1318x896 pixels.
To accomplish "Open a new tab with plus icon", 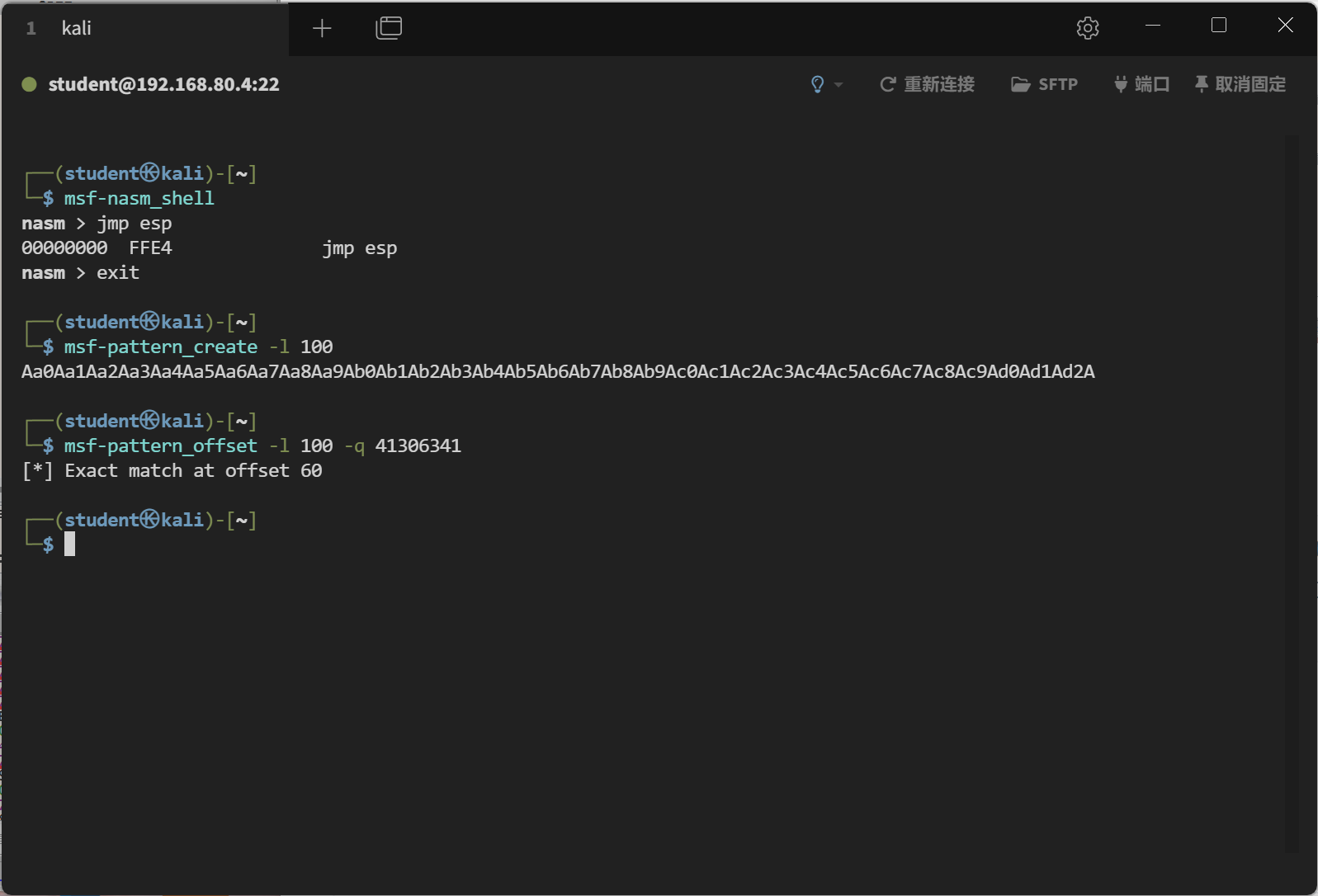I will point(322,29).
